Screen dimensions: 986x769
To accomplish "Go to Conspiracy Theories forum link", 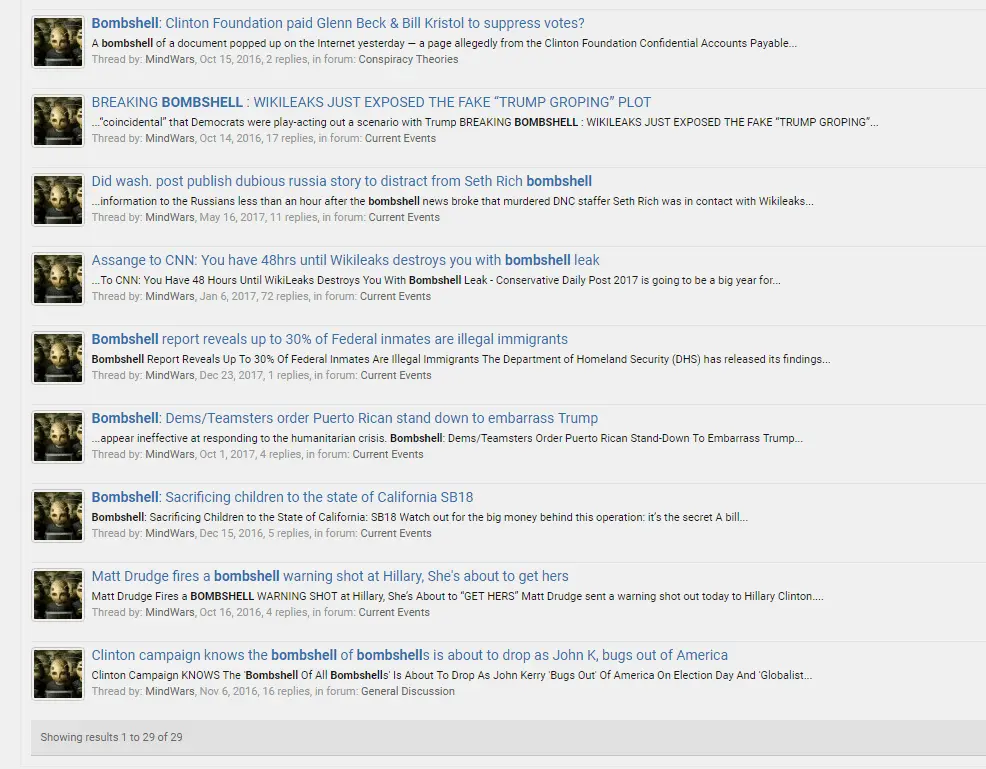I will point(408,59).
